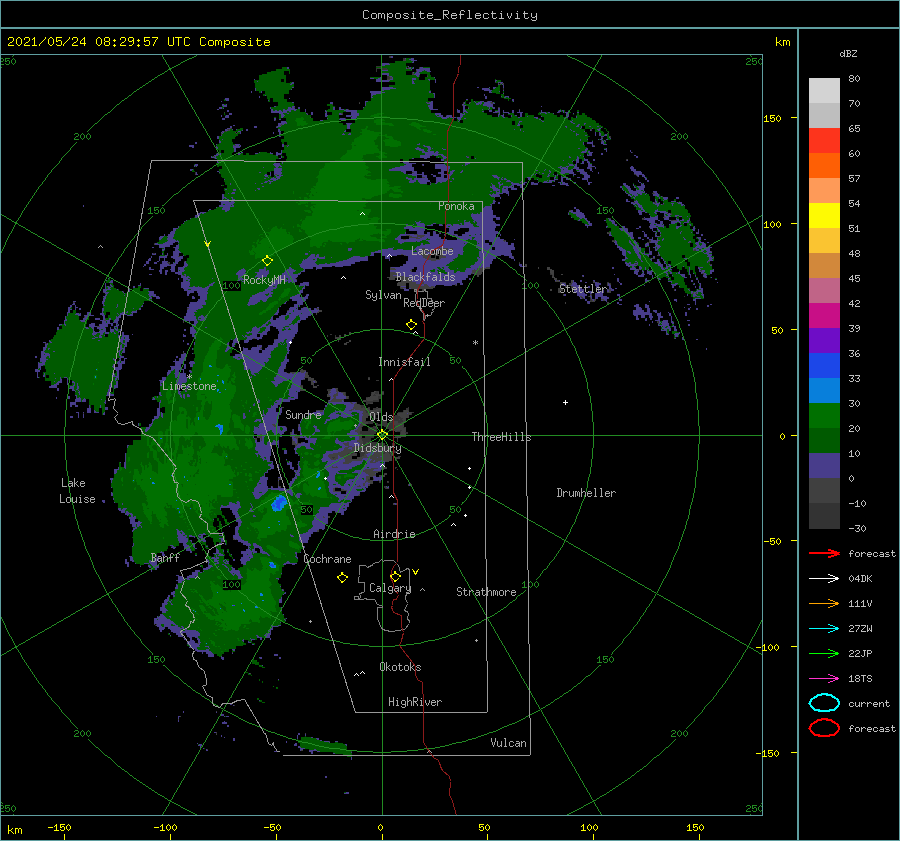Click the Cochrane city label
Image resolution: width=900 pixels, height=841 pixels.
point(327,559)
